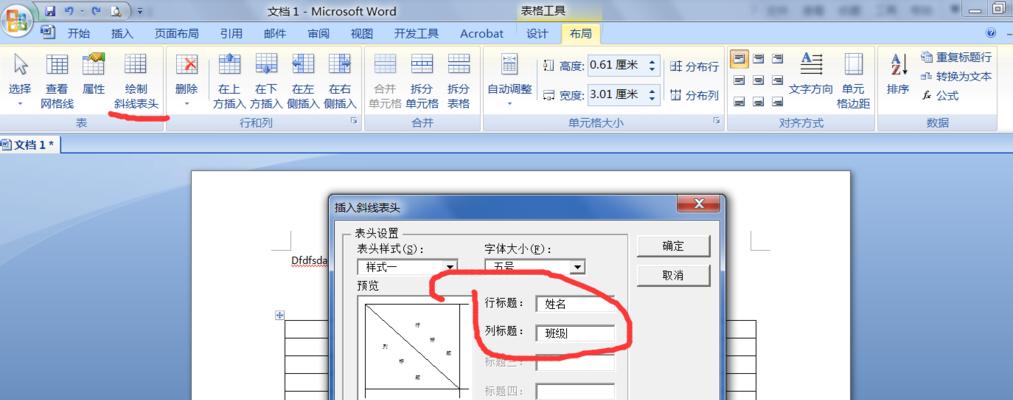1013x400 pixels.
Task: Click table move handle in document
Action: pyautogui.click(x=280, y=315)
